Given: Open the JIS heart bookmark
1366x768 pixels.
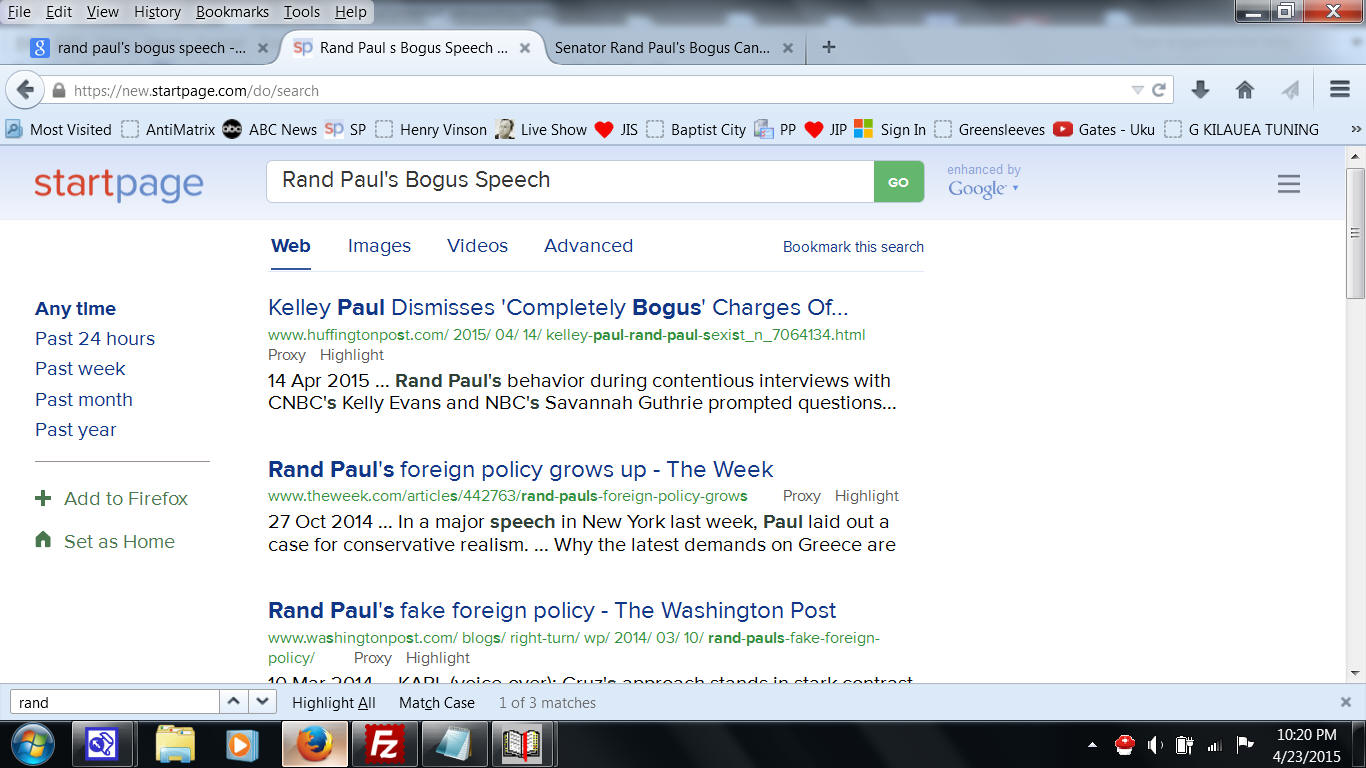Looking at the screenshot, I should 616,129.
